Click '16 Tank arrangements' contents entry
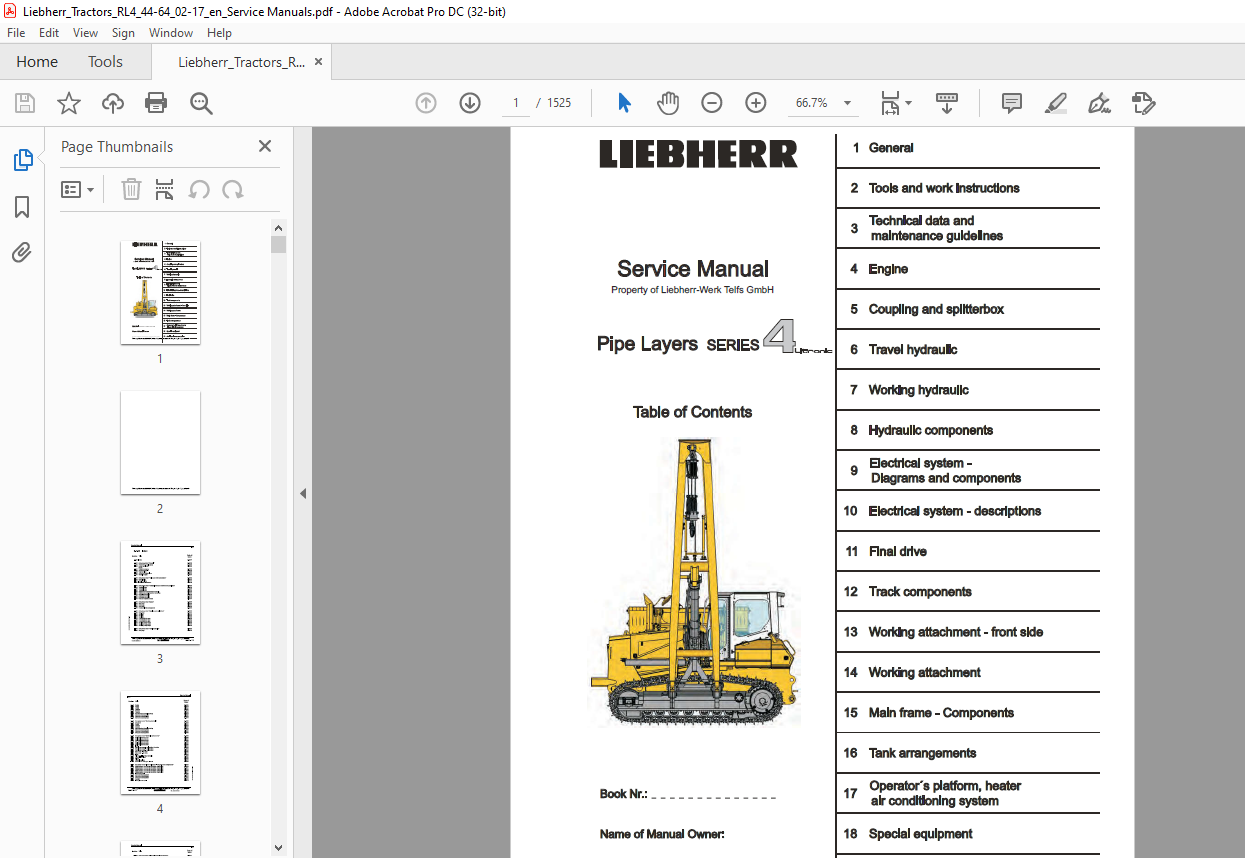 coord(909,753)
